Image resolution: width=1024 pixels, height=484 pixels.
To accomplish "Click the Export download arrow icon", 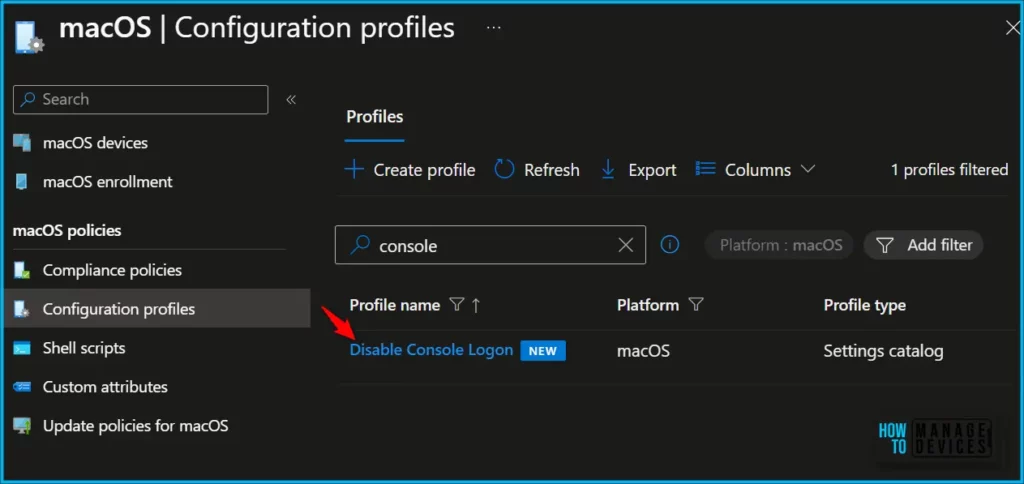I will (x=608, y=170).
